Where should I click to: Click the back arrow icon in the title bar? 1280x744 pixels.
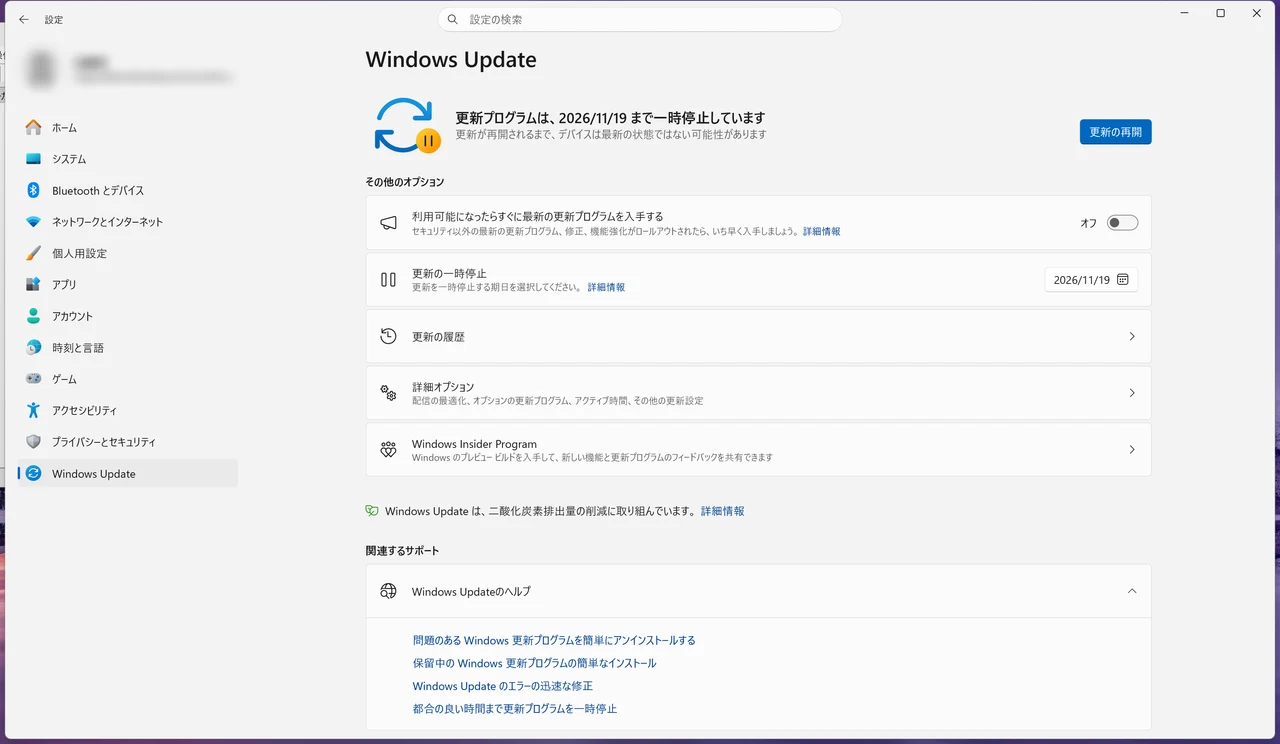(24, 19)
